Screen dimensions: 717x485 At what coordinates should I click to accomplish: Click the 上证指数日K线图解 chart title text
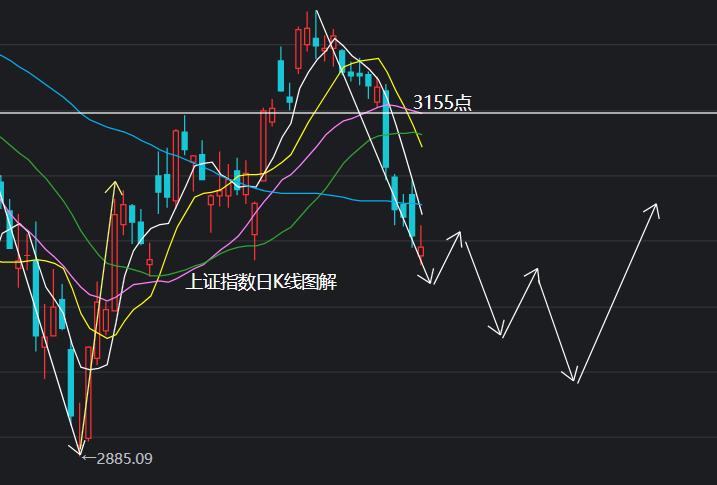262,282
